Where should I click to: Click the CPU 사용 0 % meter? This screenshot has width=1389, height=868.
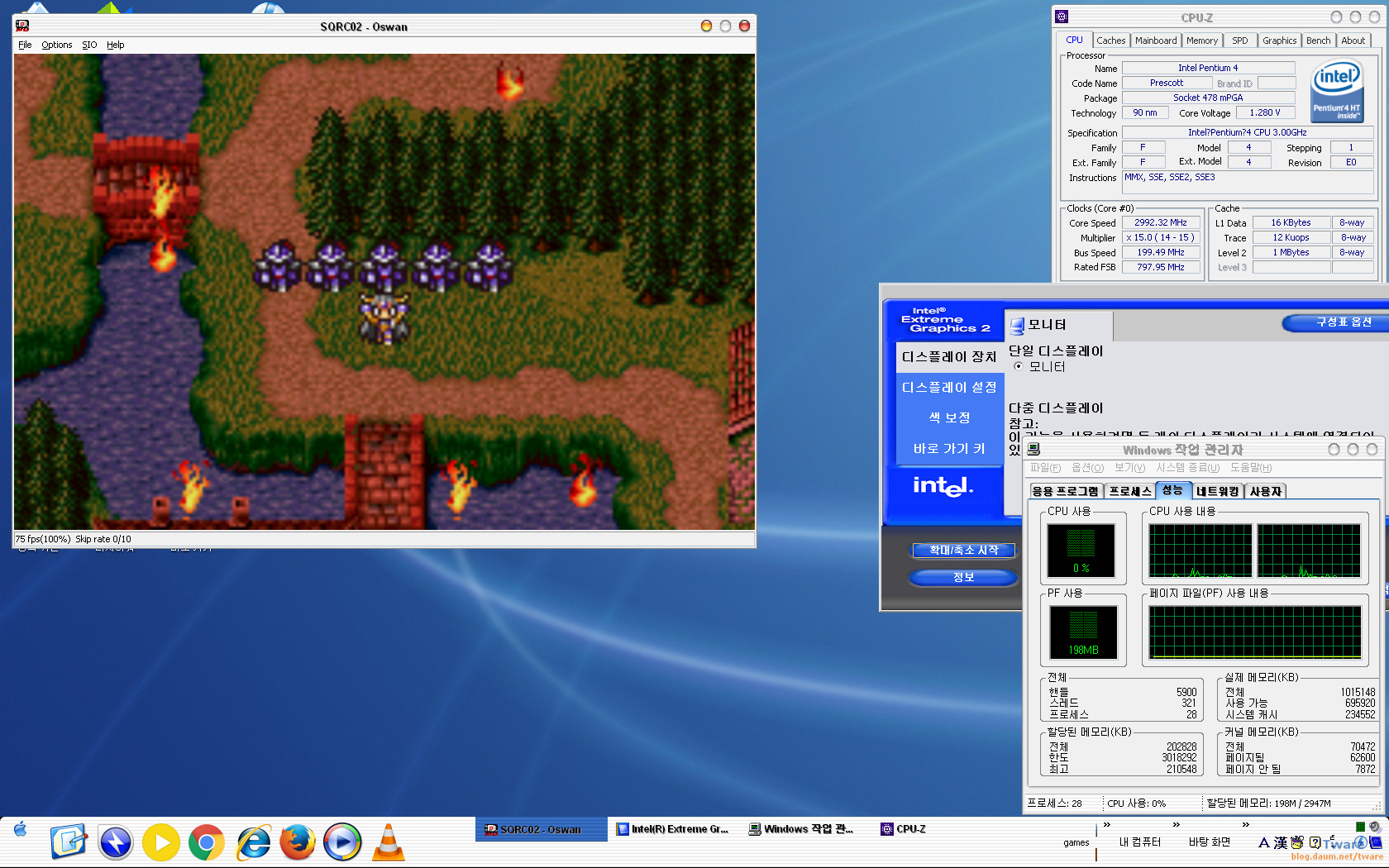pos(1081,551)
